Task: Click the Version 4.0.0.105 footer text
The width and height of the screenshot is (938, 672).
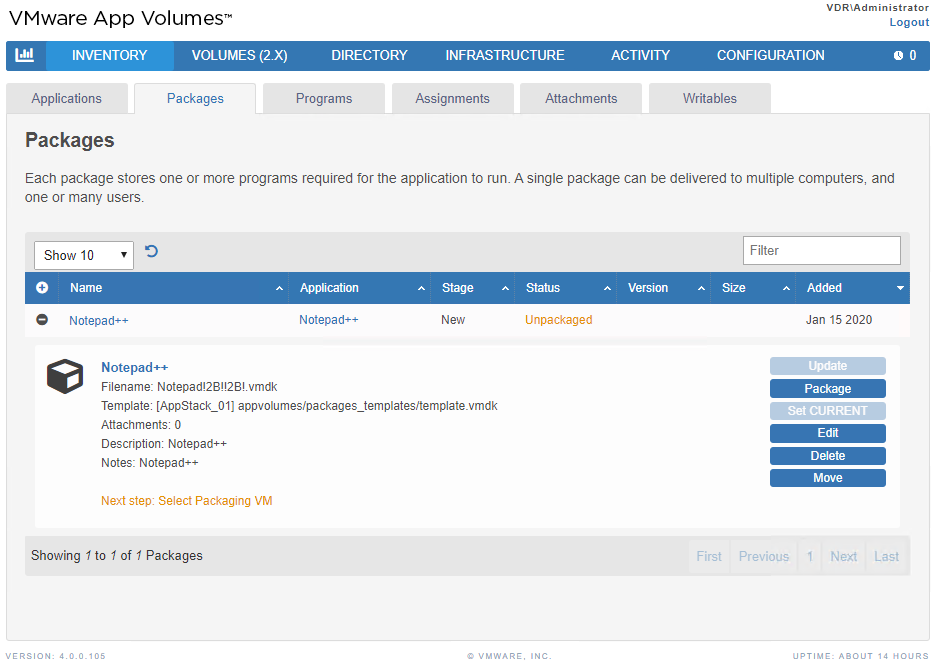Action: [x=56, y=656]
